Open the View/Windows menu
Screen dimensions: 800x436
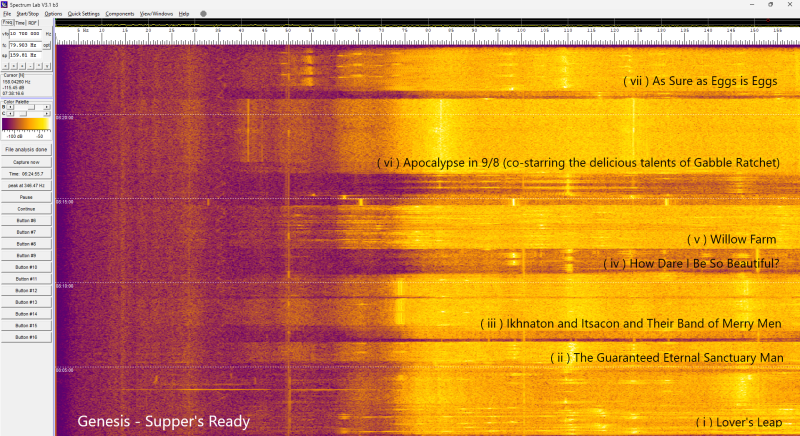point(156,14)
